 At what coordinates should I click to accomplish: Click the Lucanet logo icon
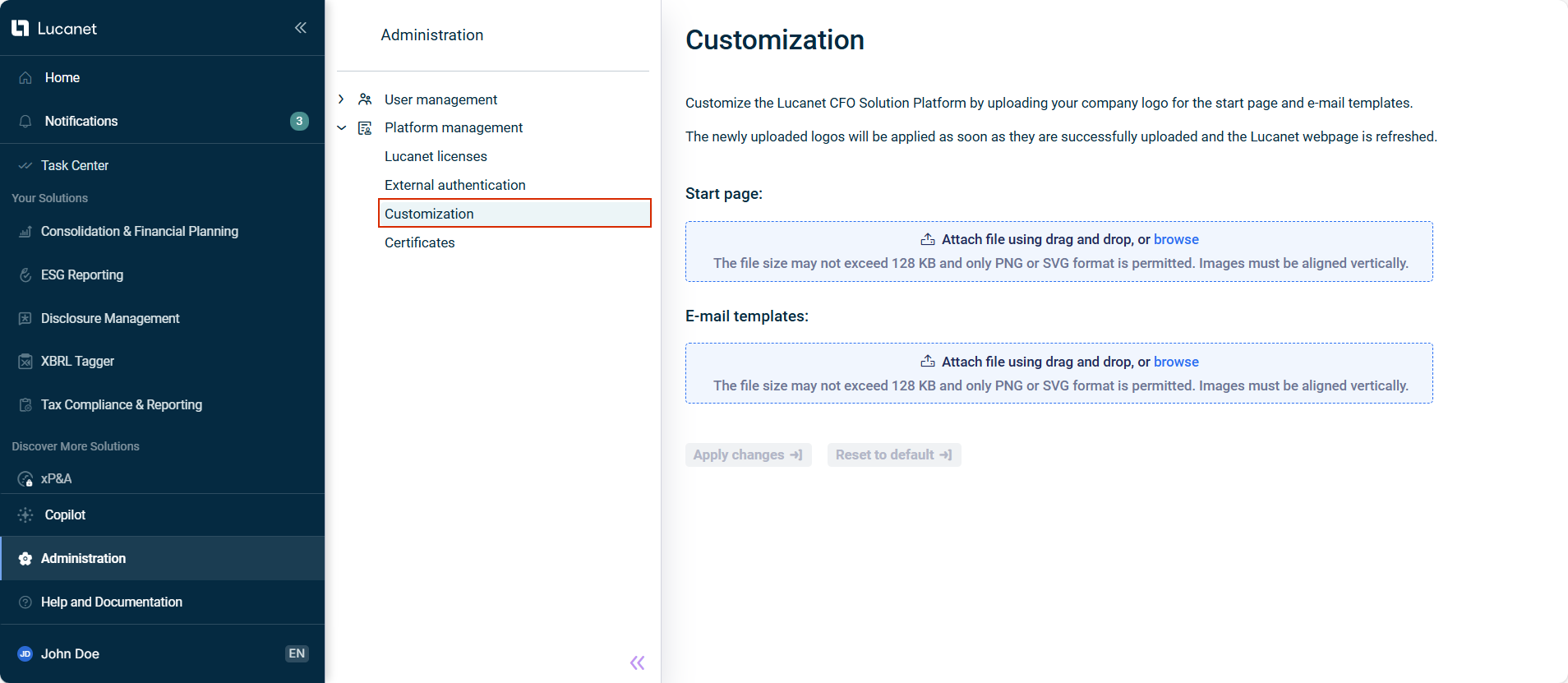tap(21, 28)
